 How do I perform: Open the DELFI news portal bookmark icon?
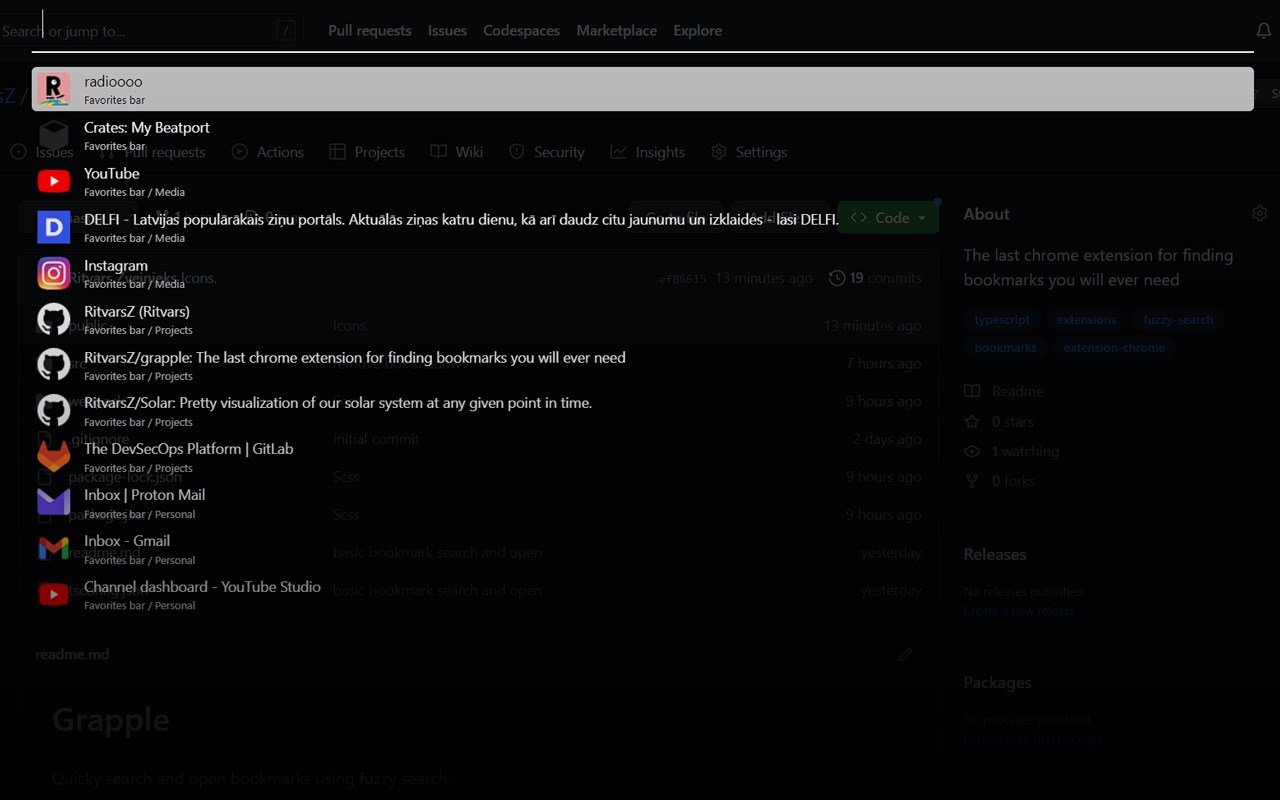coord(54,227)
